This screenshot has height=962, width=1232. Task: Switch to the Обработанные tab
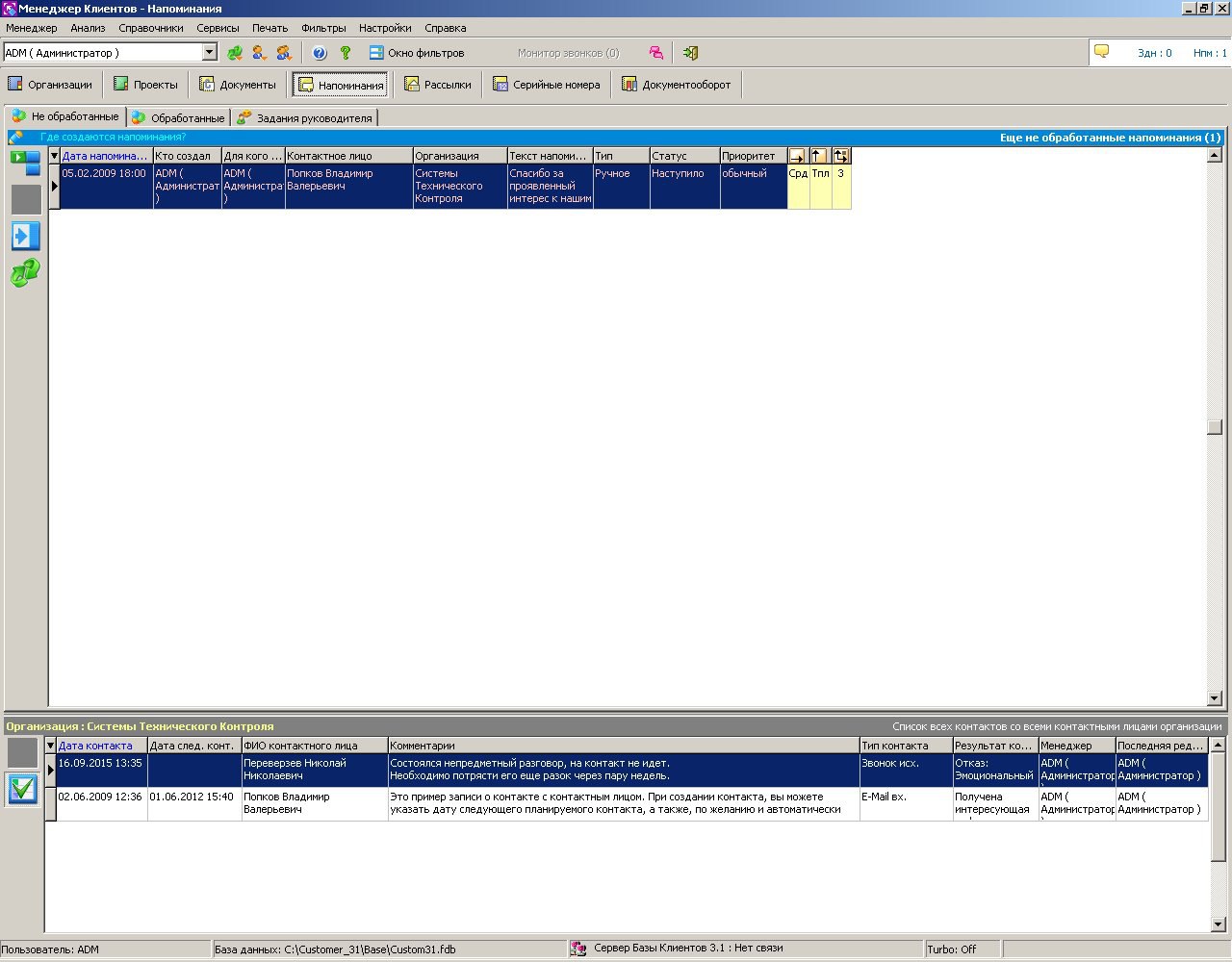click(178, 118)
